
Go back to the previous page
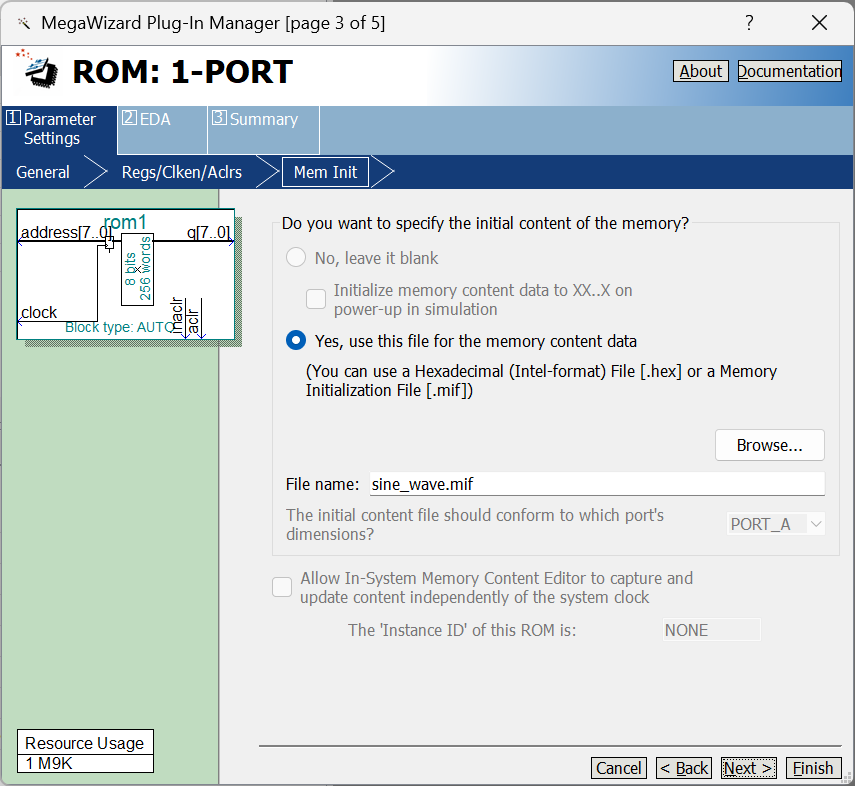(684, 768)
